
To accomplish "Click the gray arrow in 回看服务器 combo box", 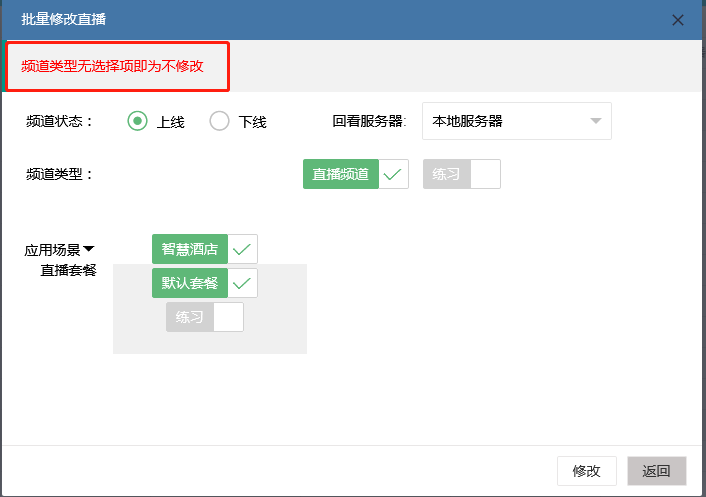I will tap(596, 121).
